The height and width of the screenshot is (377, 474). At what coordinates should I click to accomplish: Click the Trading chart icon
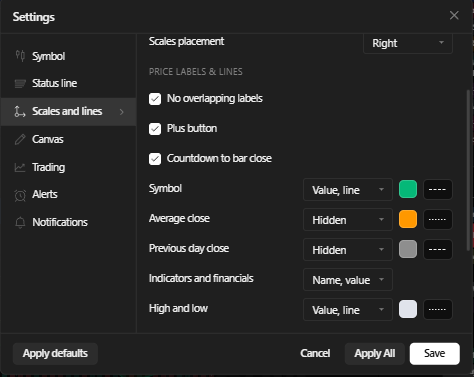(20, 167)
